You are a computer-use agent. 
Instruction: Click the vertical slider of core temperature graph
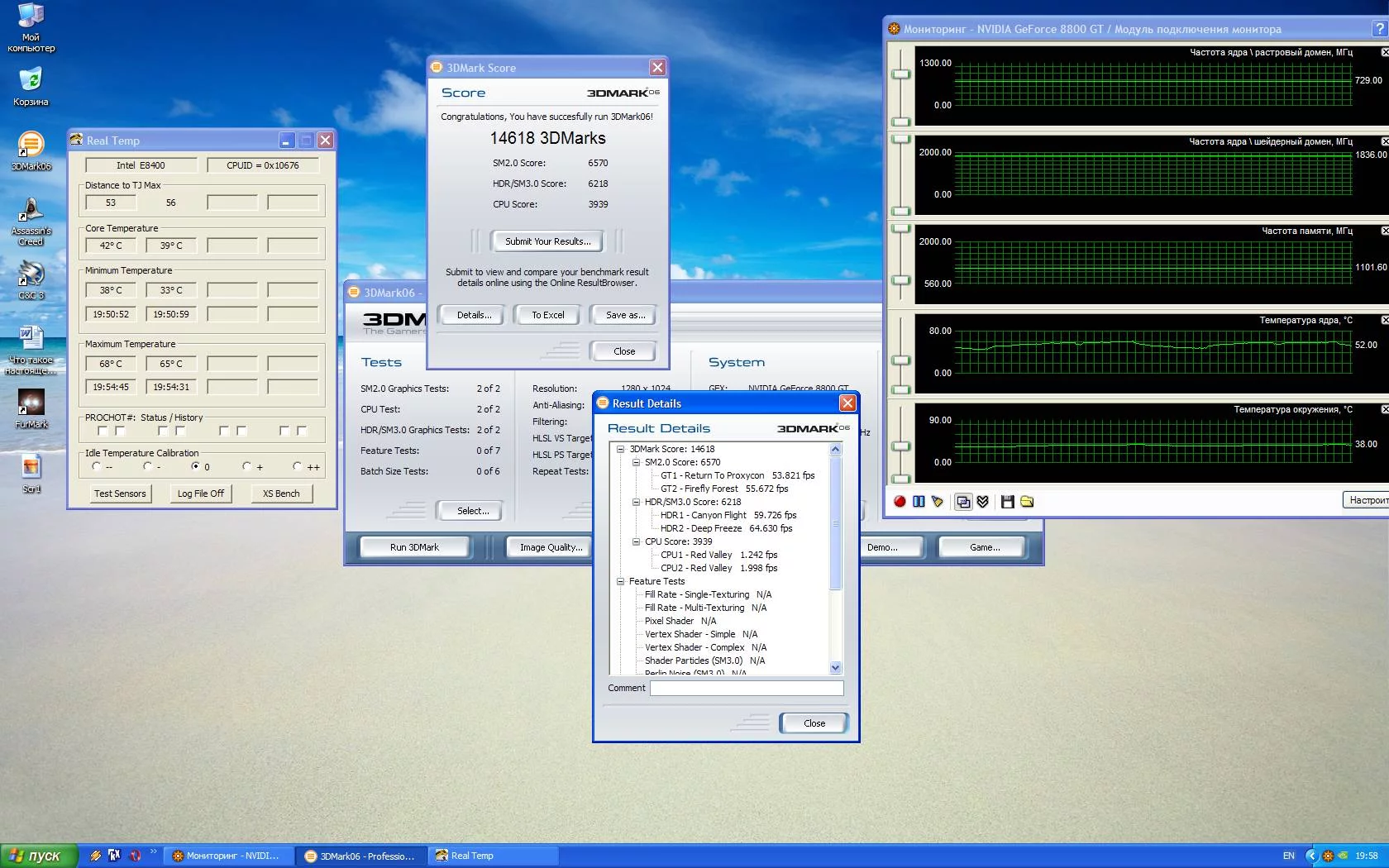900,360
